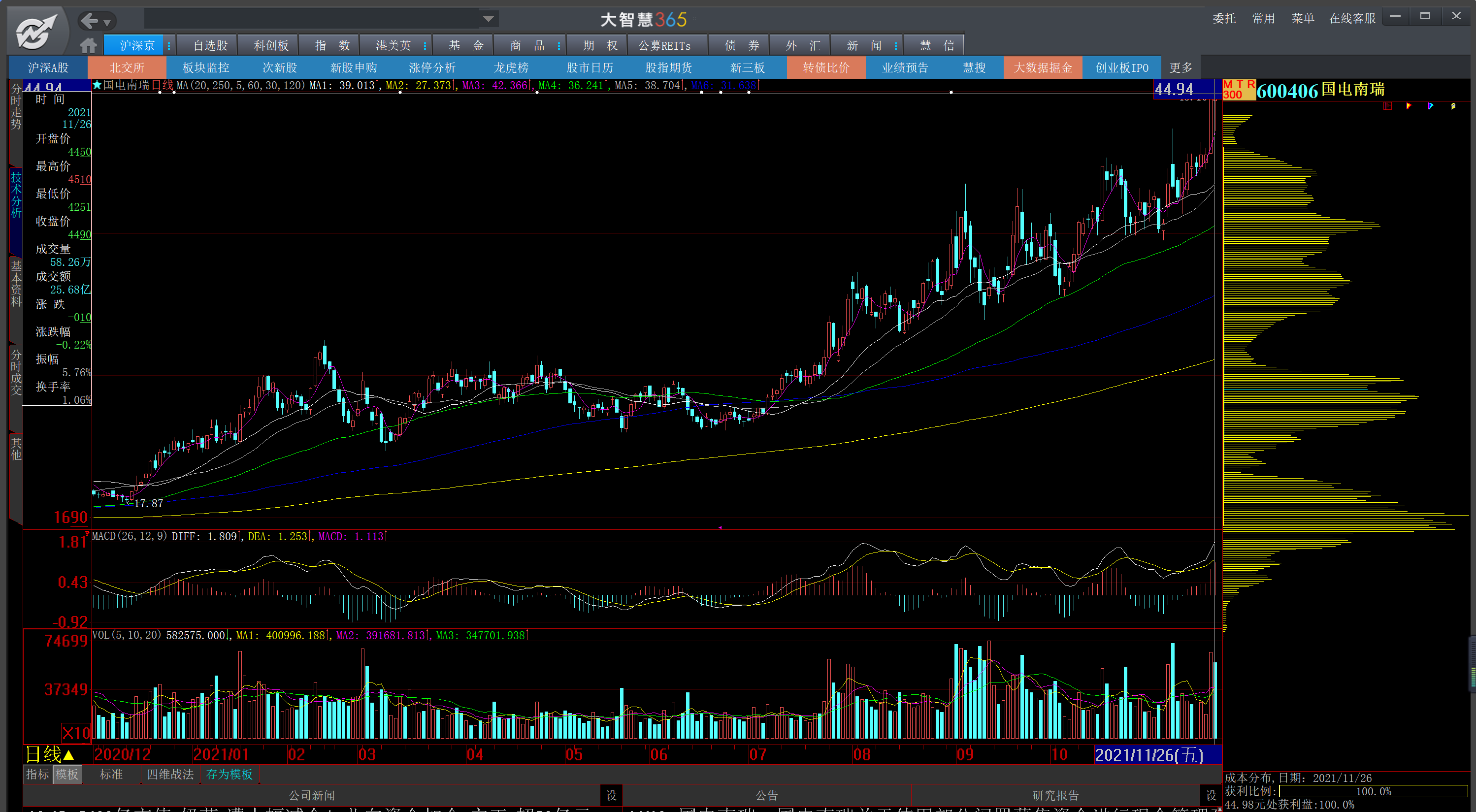Click the 大智慧 logo icon
The width and height of the screenshot is (1476, 812).
pyautogui.click(x=36, y=32)
